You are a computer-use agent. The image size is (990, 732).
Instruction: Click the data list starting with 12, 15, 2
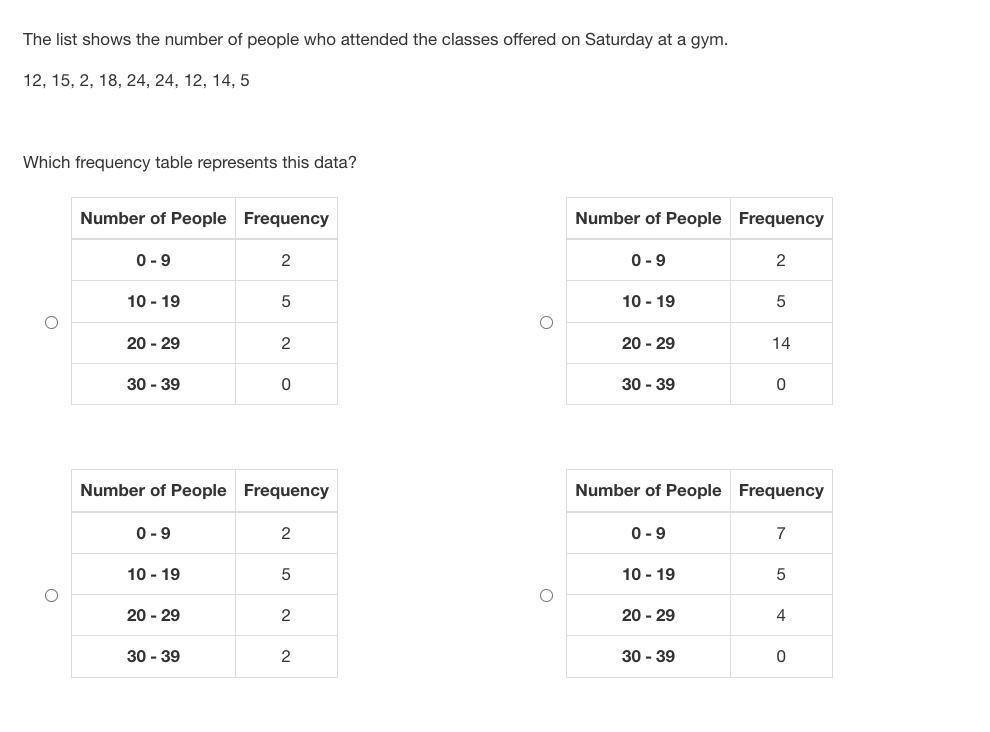(x=136, y=80)
